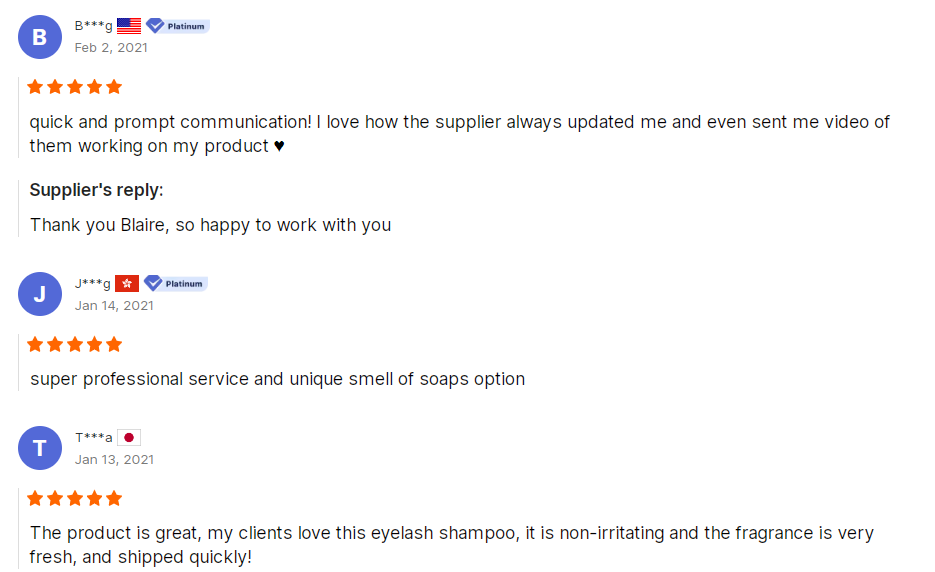
Task: Click the blue J reviewer avatar
Action: pos(40,294)
